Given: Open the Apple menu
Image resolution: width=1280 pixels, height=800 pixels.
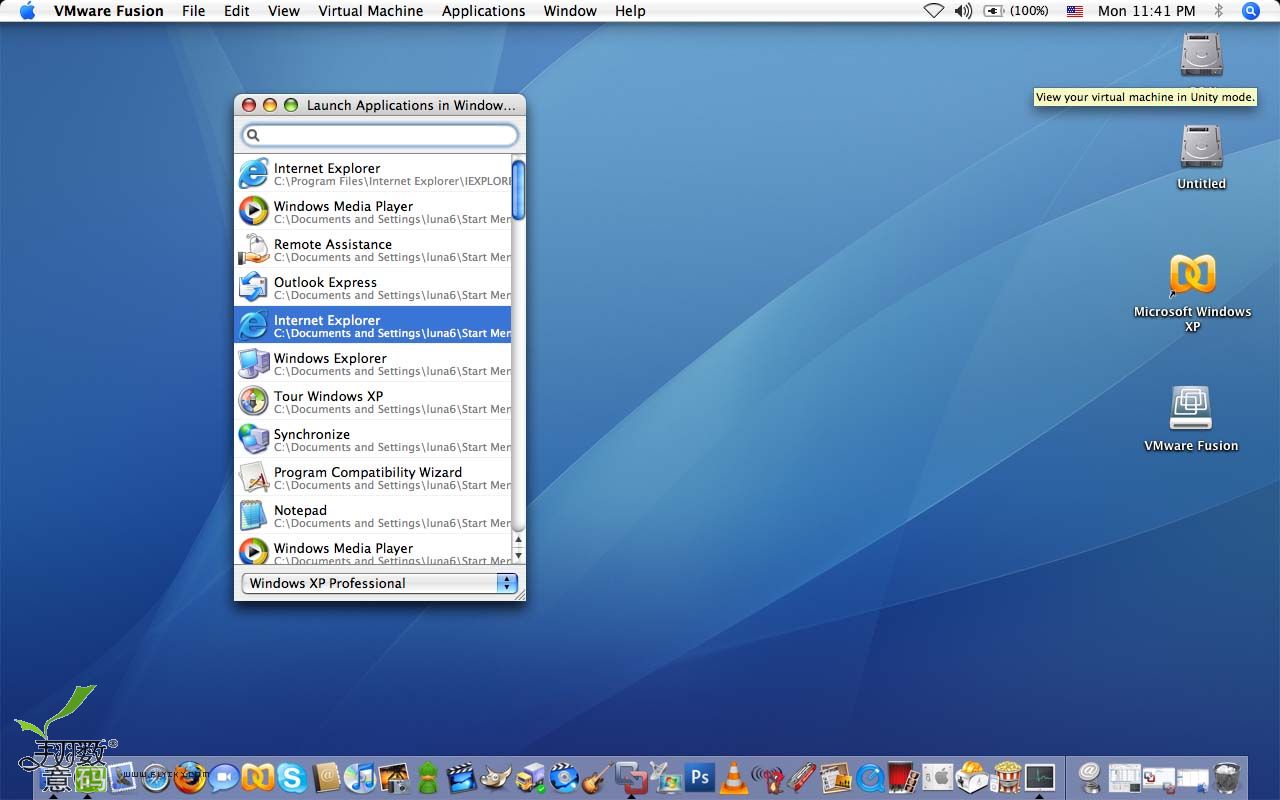Looking at the screenshot, I should 27,11.
